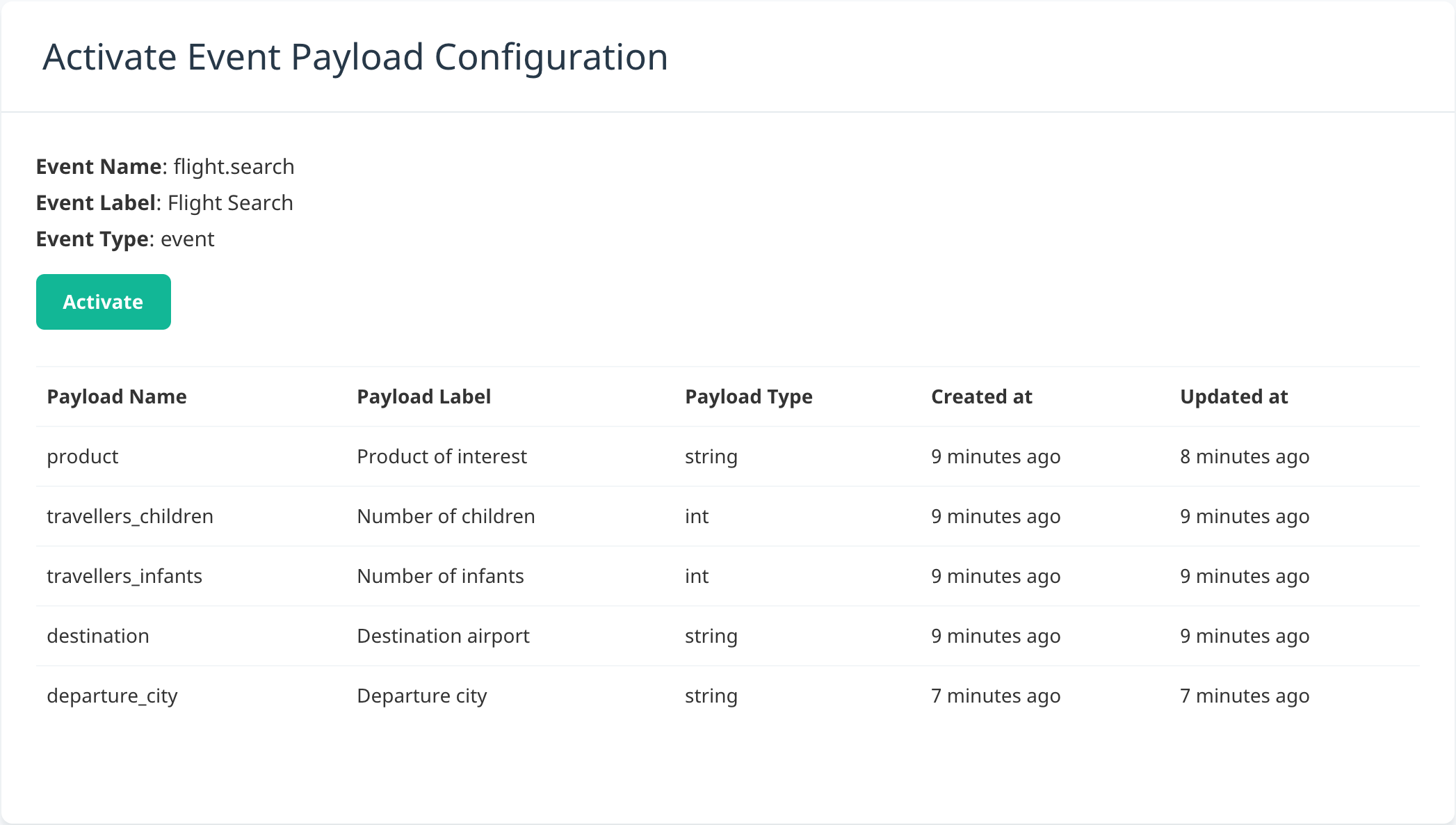Click the flight.search event name text
1456x825 pixels.
pyautogui.click(x=234, y=167)
